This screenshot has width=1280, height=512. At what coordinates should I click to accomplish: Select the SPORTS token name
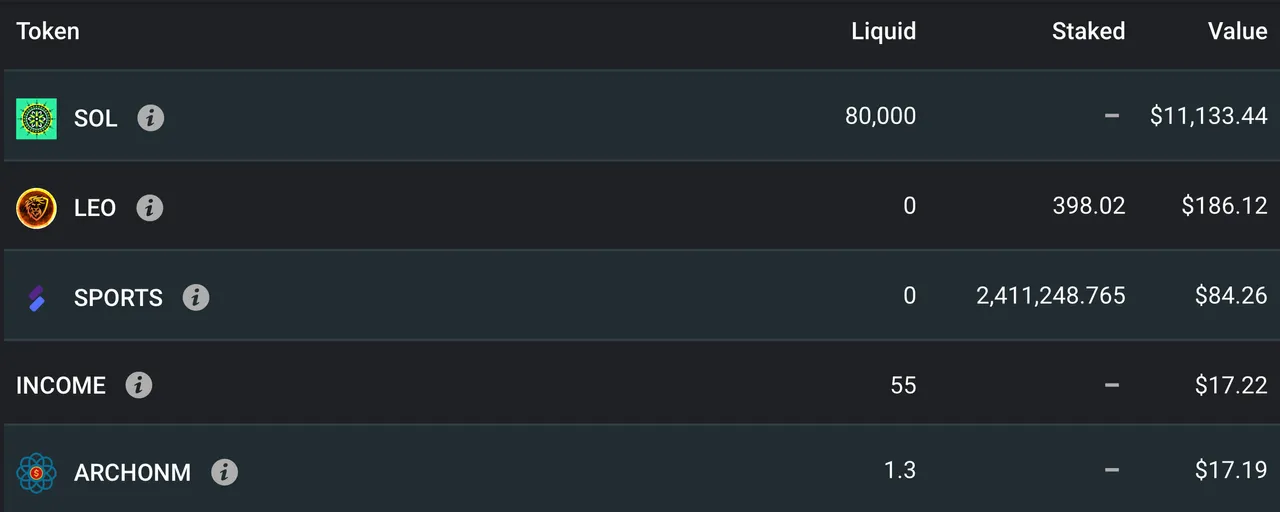118,298
